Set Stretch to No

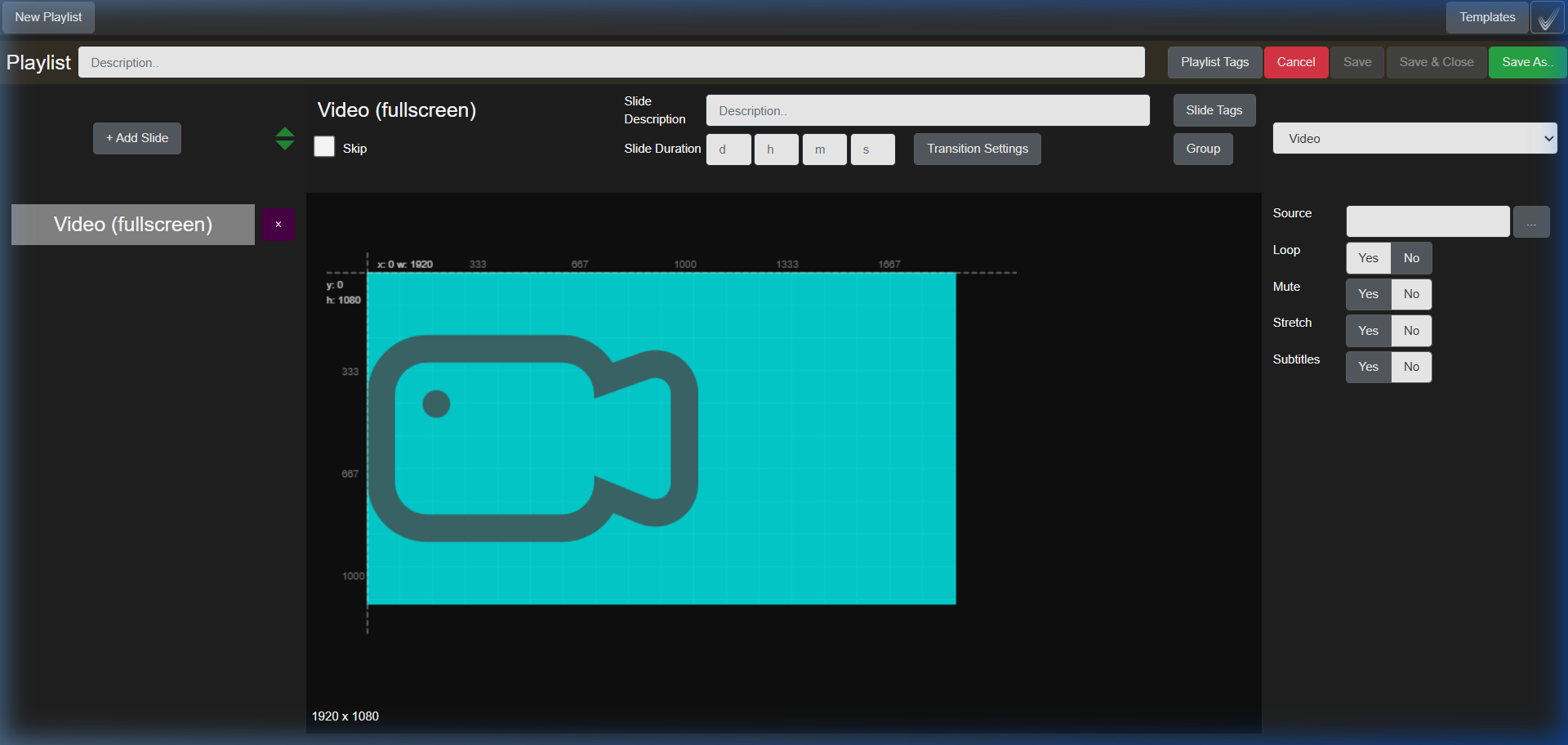(x=1411, y=331)
